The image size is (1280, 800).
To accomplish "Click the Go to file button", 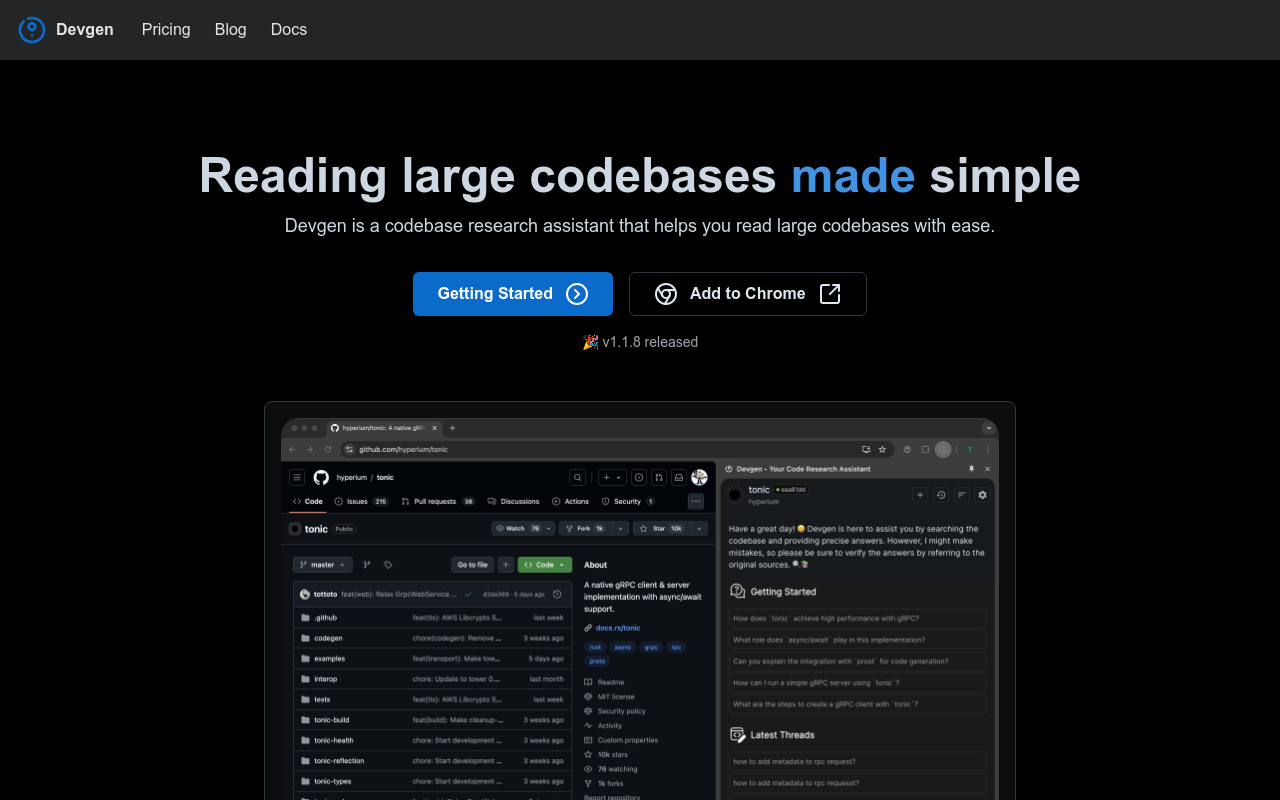I will pyautogui.click(x=473, y=565).
